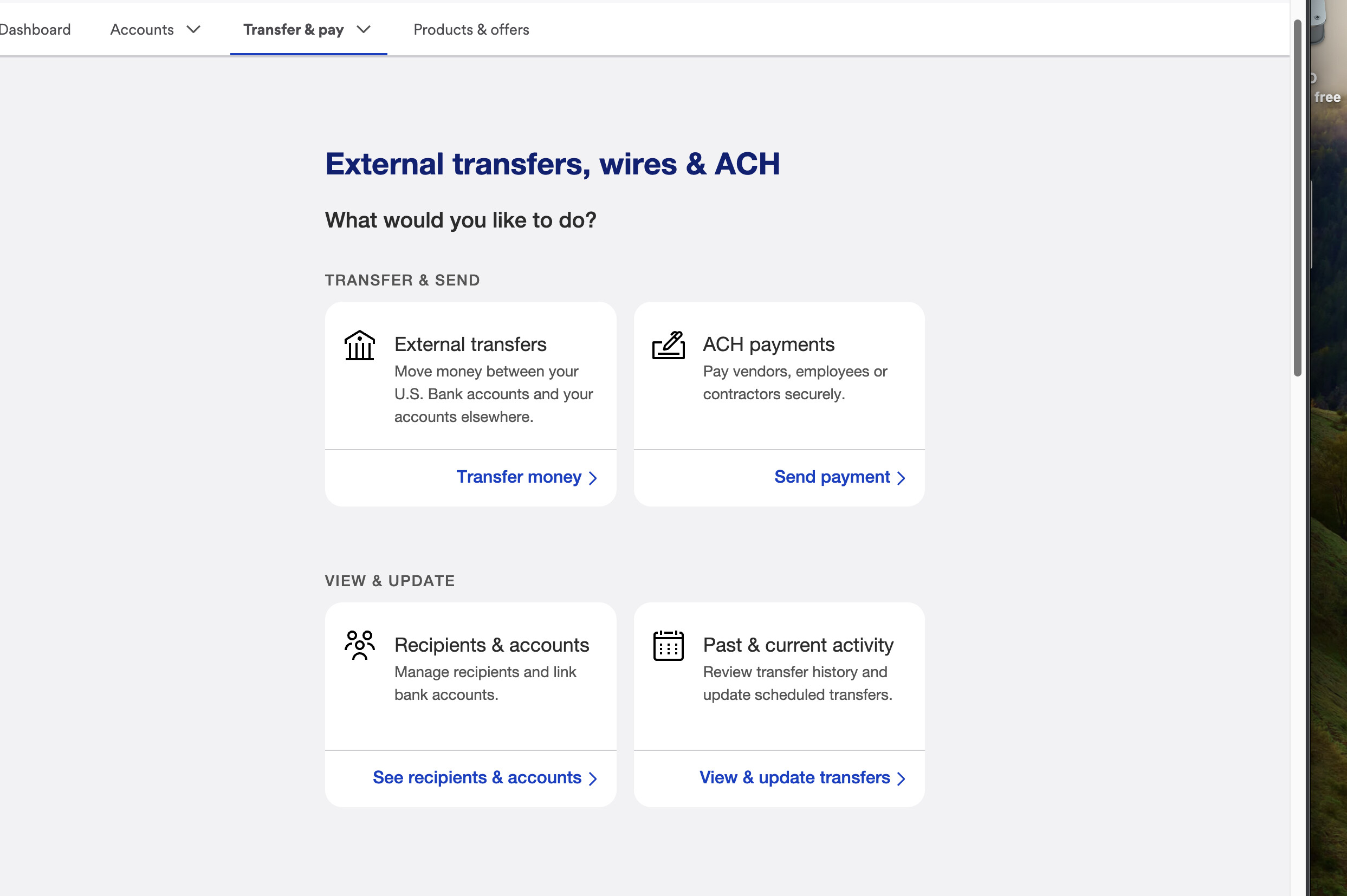Image resolution: width=1347 pixels, height=896 pixels.
Task: Click the page's vertical scrollbar thumb
Action: tap(1297, 197)
